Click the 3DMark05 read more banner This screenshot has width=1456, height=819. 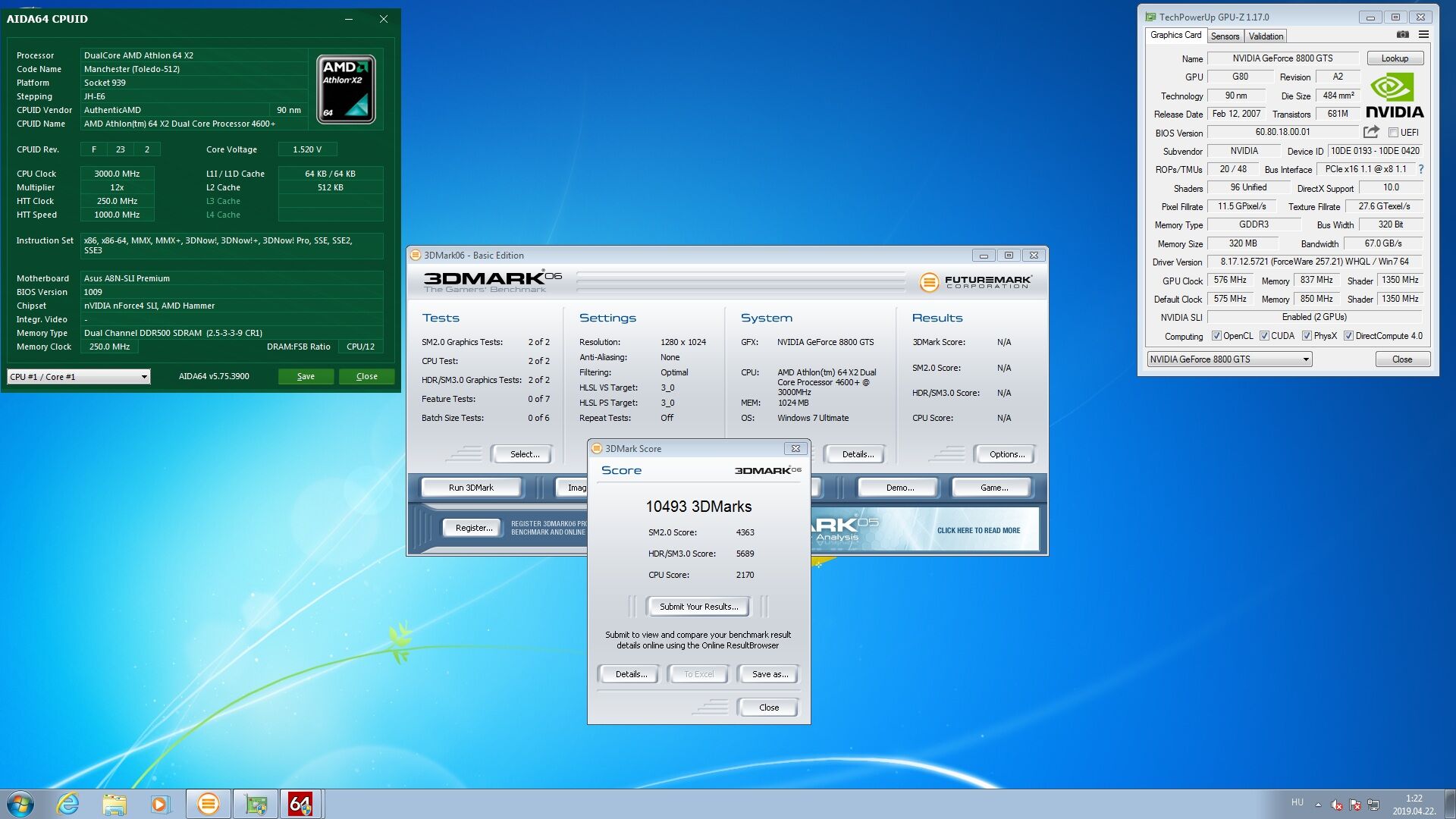click(x=977, y=530)
